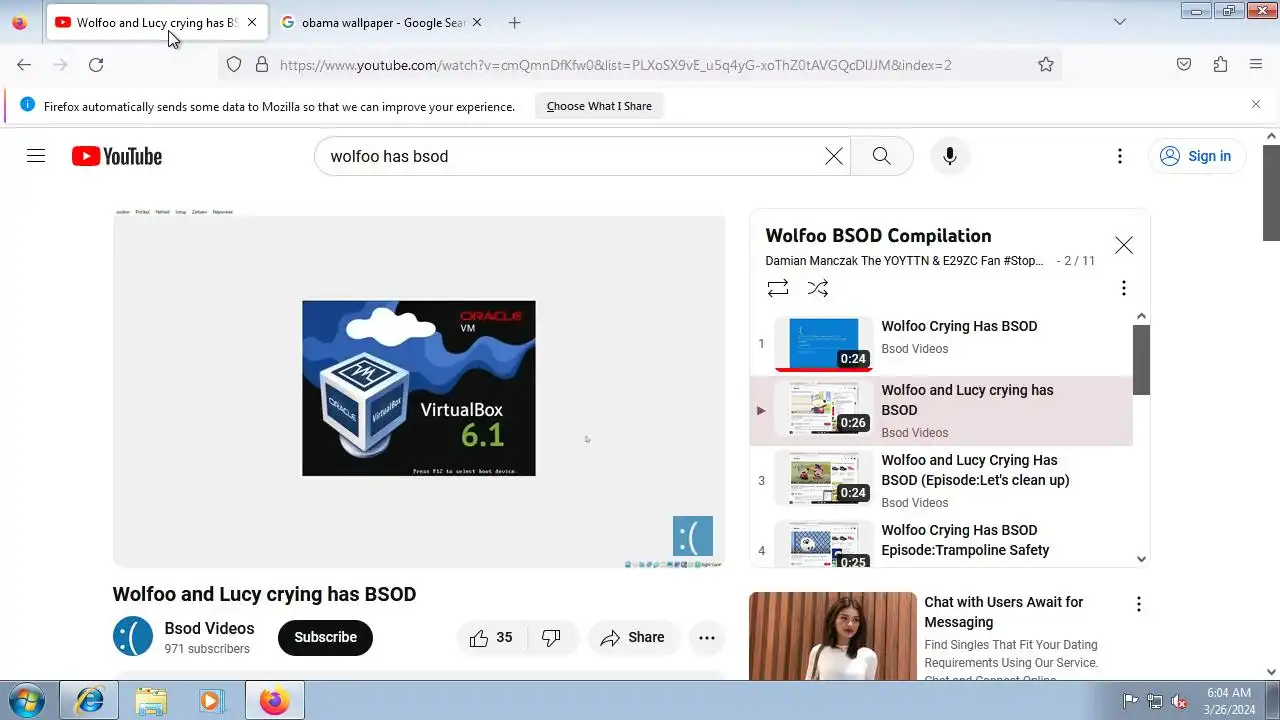Viewport: 1280px width, 720px height.
Task: Select Wolfoo and Lucy crying has BSOD playlist item
Action: [x=941, y=411]
